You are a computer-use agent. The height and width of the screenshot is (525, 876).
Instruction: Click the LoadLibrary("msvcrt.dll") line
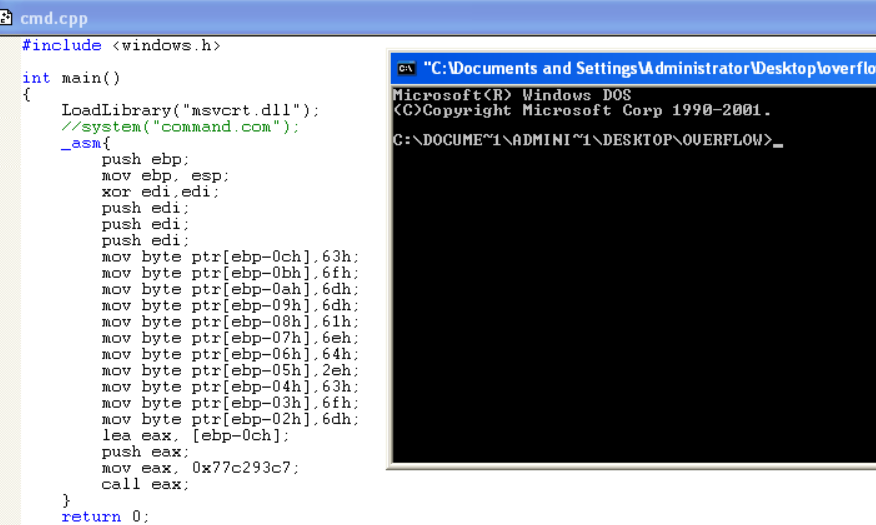click(x=190, y=110)
